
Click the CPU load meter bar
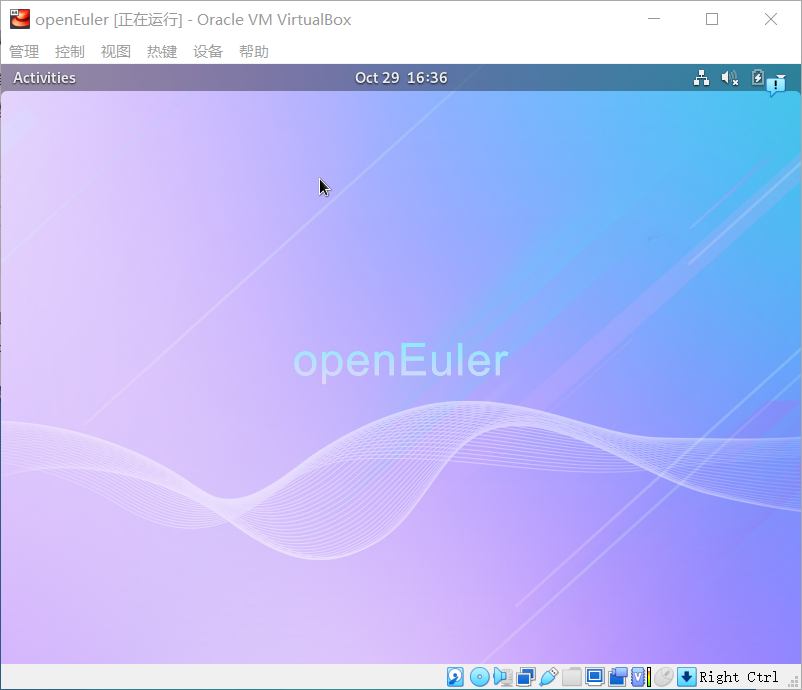pyautogui.click(x=649, y=677)
